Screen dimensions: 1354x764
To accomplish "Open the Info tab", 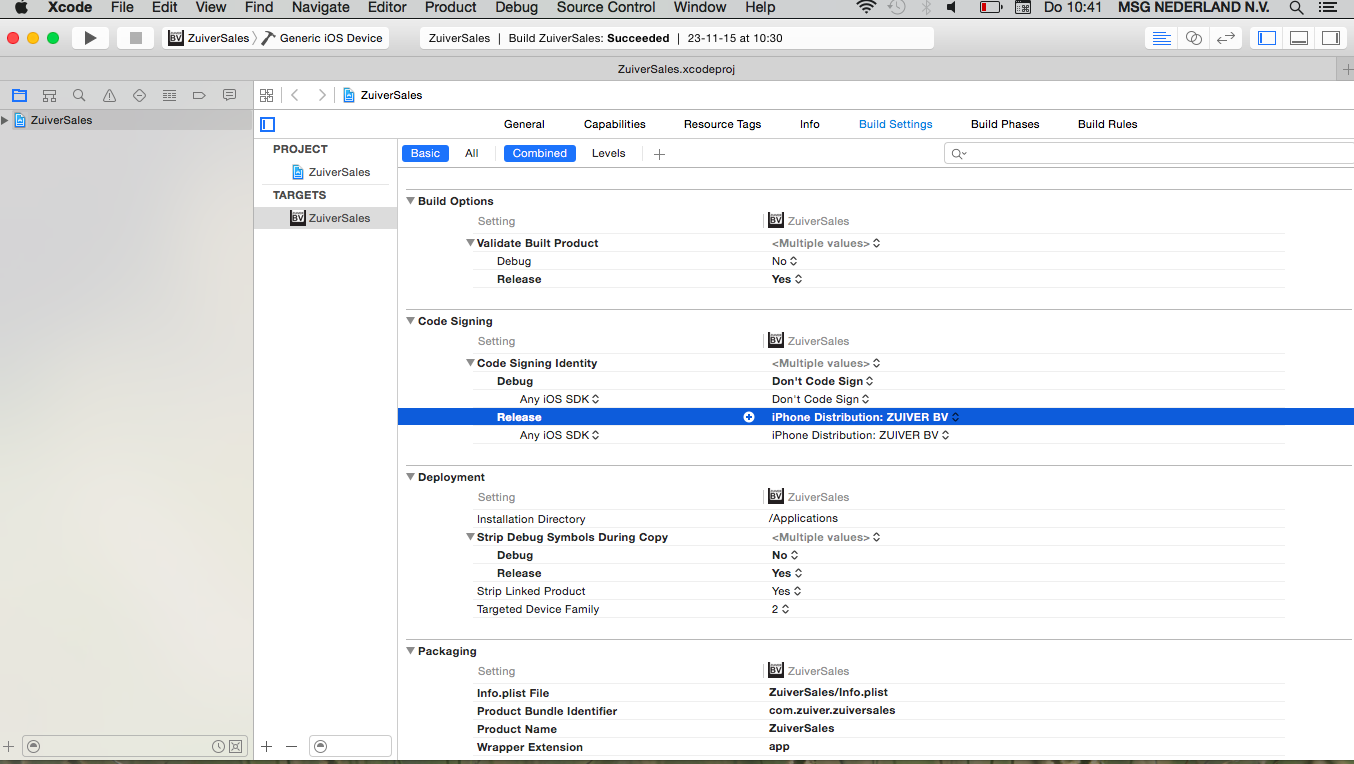I will pyautogui.click(x=810, y=124).
